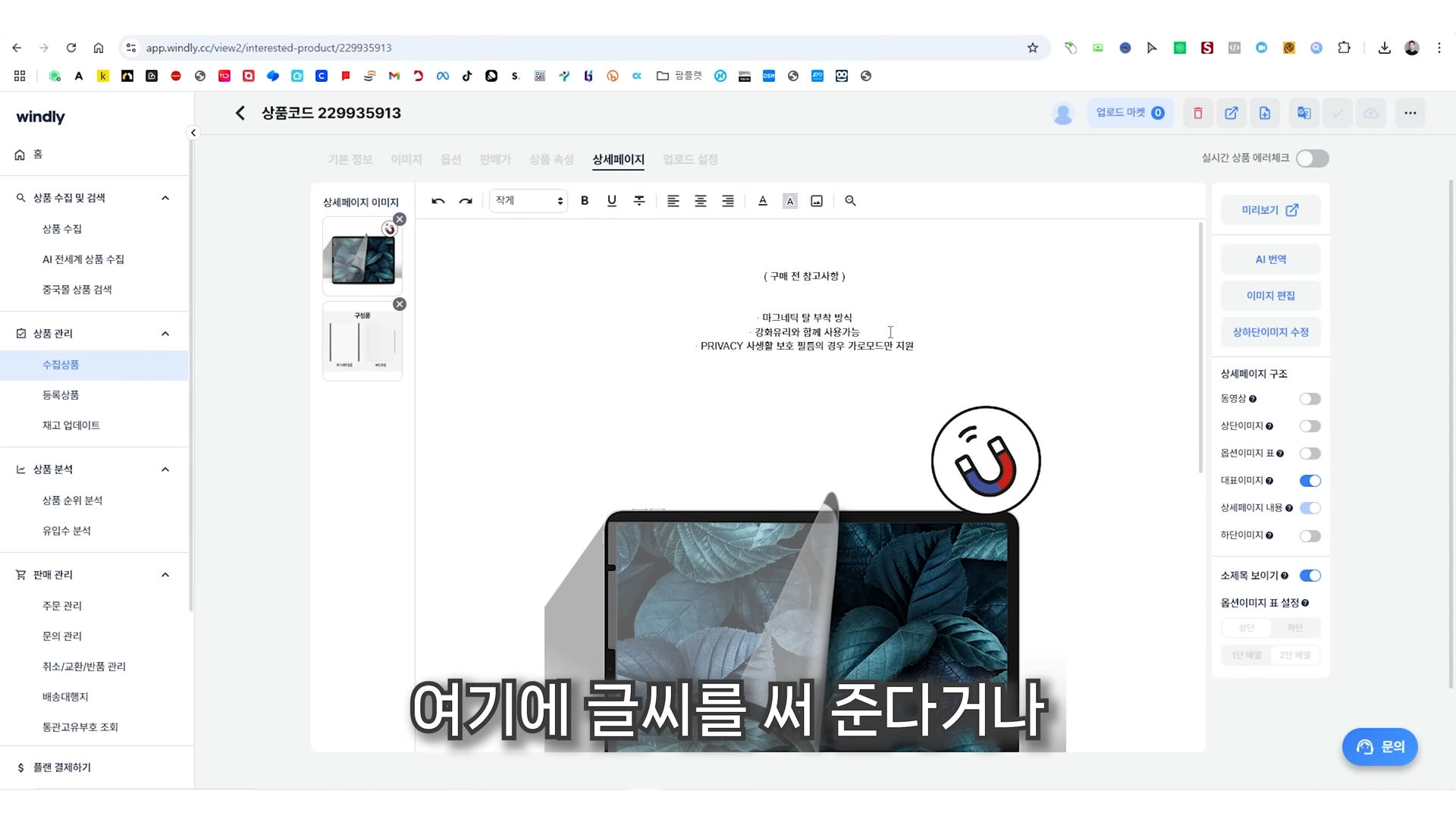1456x819 pixels.
Task: Click the AI 번역 button
Action: [1269, 259]
